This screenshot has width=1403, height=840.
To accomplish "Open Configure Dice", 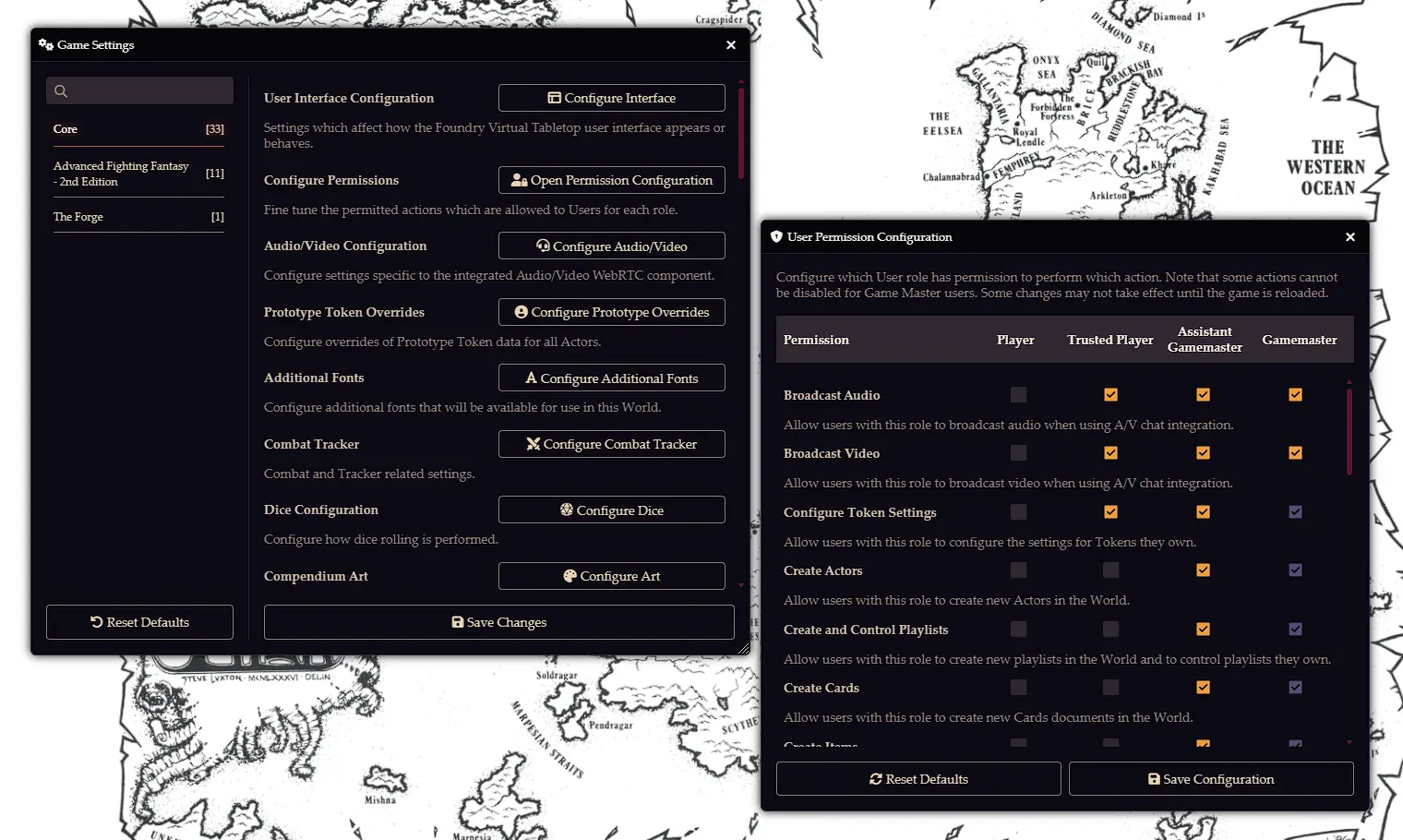I will [611, 510].
